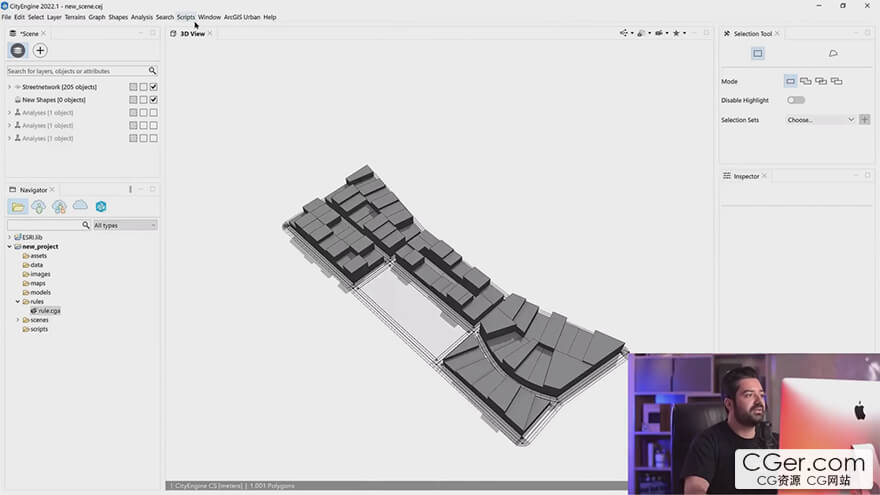Open the bookmarks star icon in 3D View

[677, 33]
